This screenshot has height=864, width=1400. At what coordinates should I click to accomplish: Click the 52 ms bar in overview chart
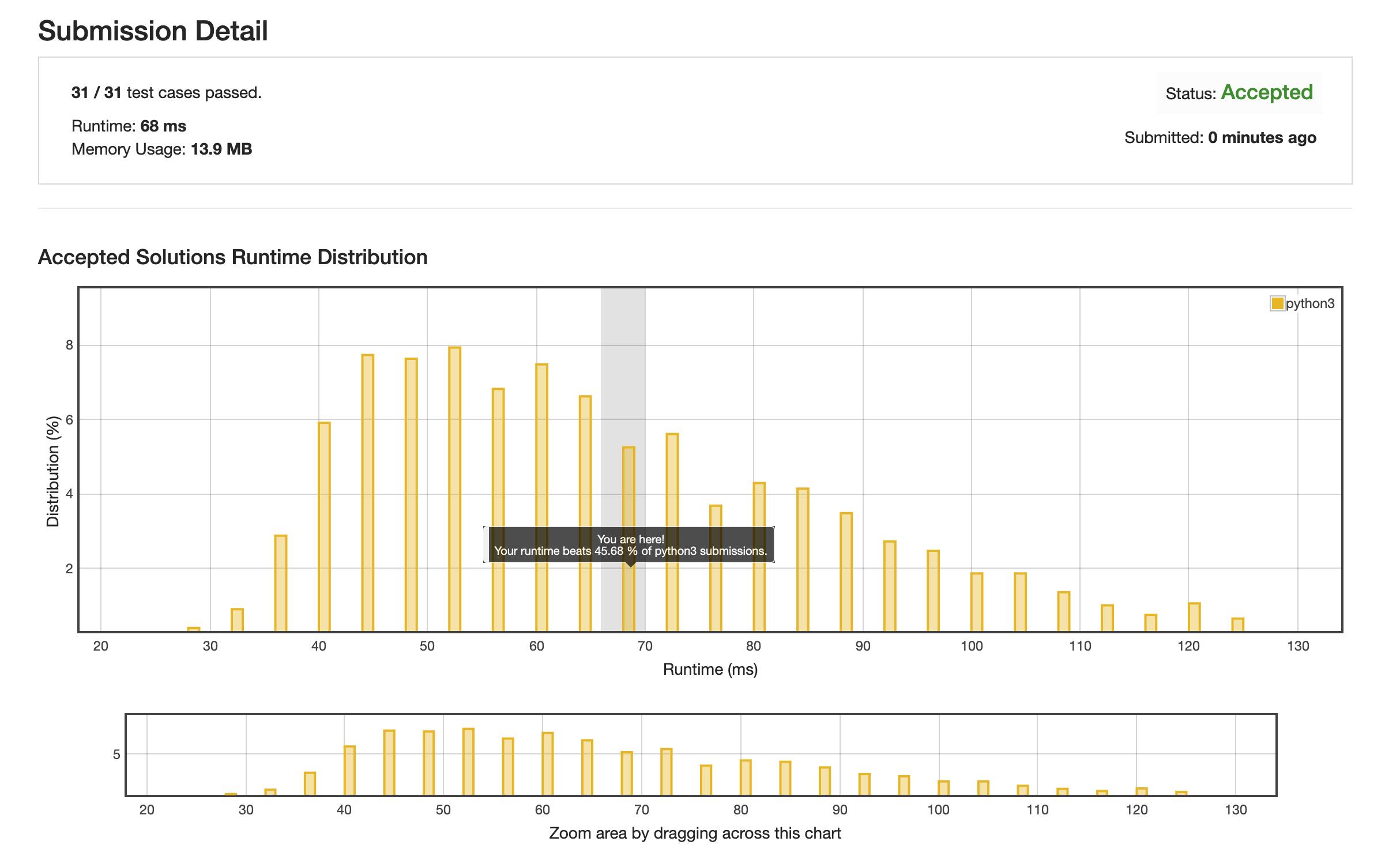pyautogui.click(x=468, y=761)
